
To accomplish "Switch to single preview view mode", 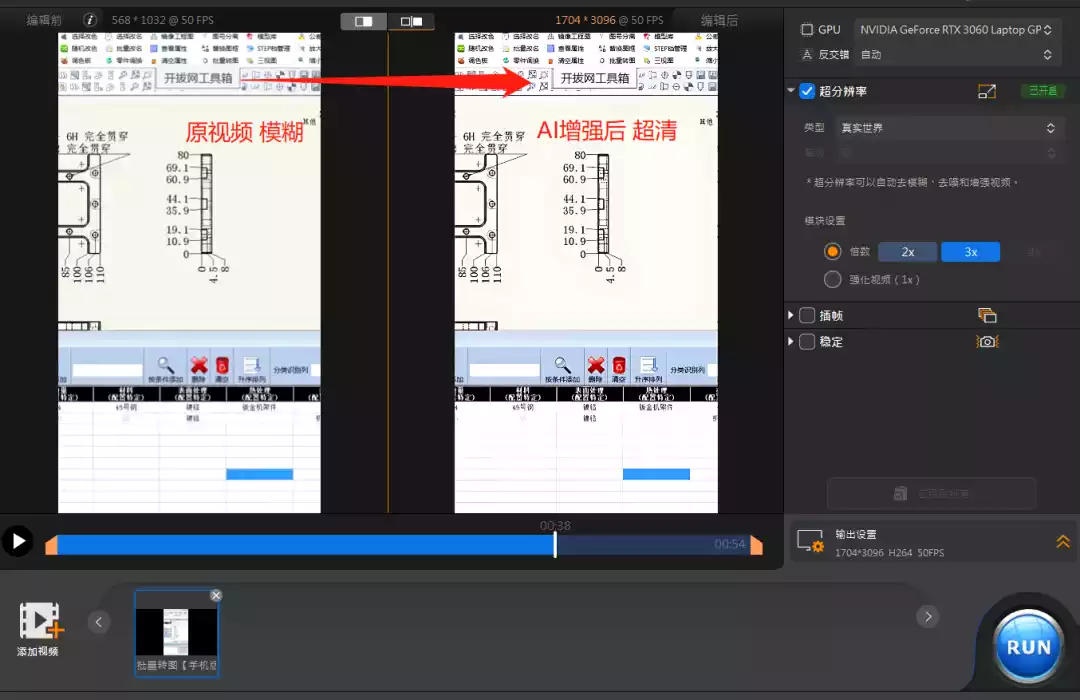I will pos(364,21).
